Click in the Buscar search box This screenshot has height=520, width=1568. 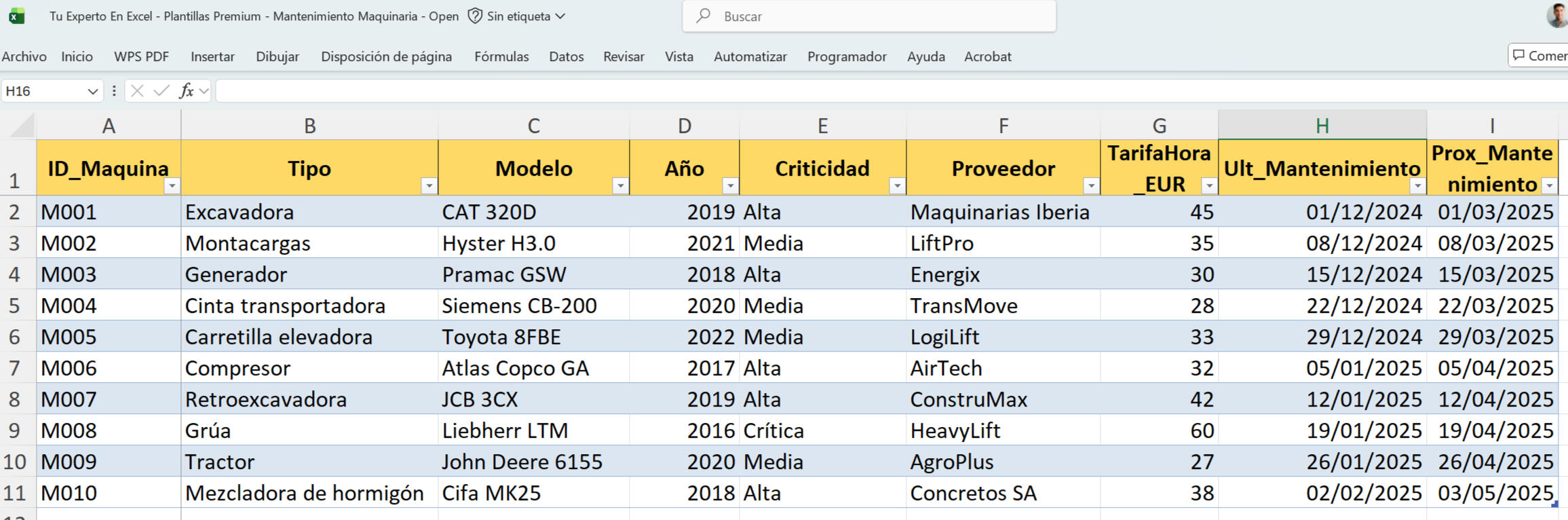pyautogui.click(x=868, y=16)
